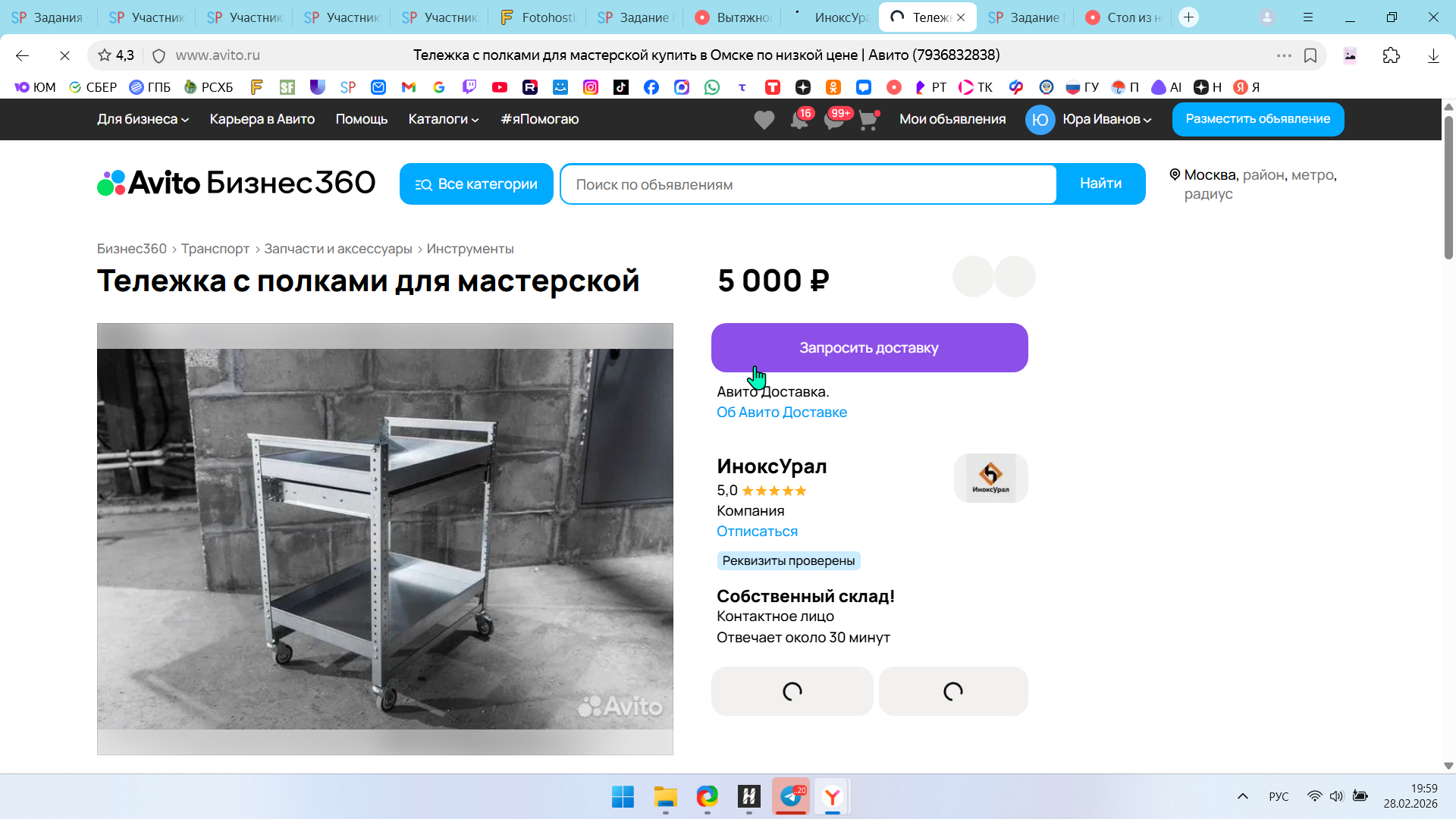Open the notifications bell icon
This screenshot has width=1456, height=819.
tap(799, 120)
